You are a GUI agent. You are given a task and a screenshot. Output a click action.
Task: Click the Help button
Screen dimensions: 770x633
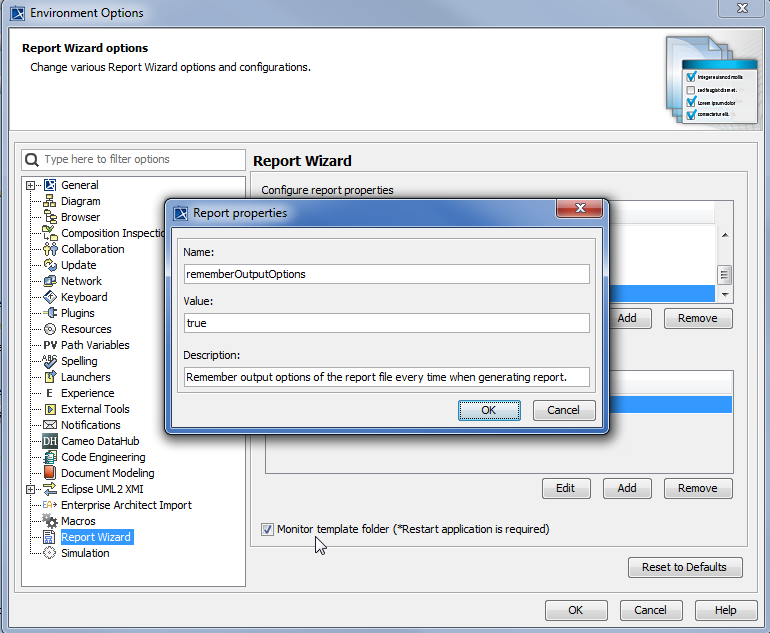(726, 610)
